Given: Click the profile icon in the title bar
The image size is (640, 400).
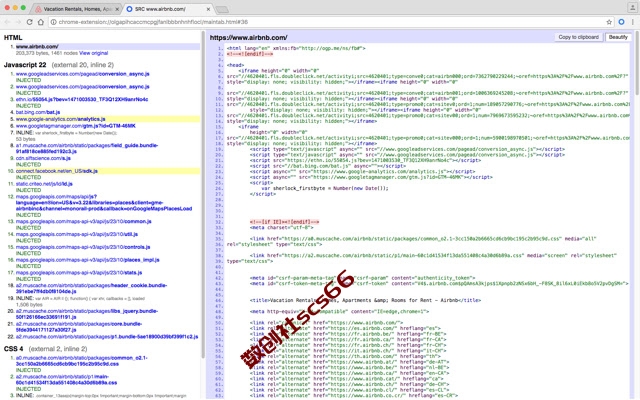Looking at the screenshot, I should point(632,7).
